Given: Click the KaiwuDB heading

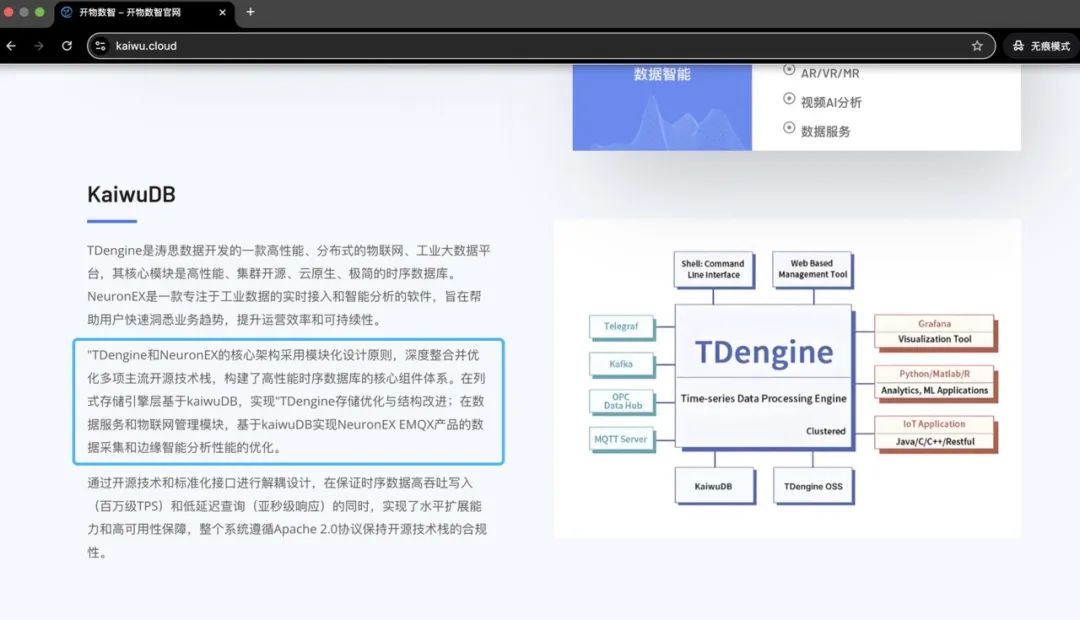Looking at the screenshot, I should 131,194.
